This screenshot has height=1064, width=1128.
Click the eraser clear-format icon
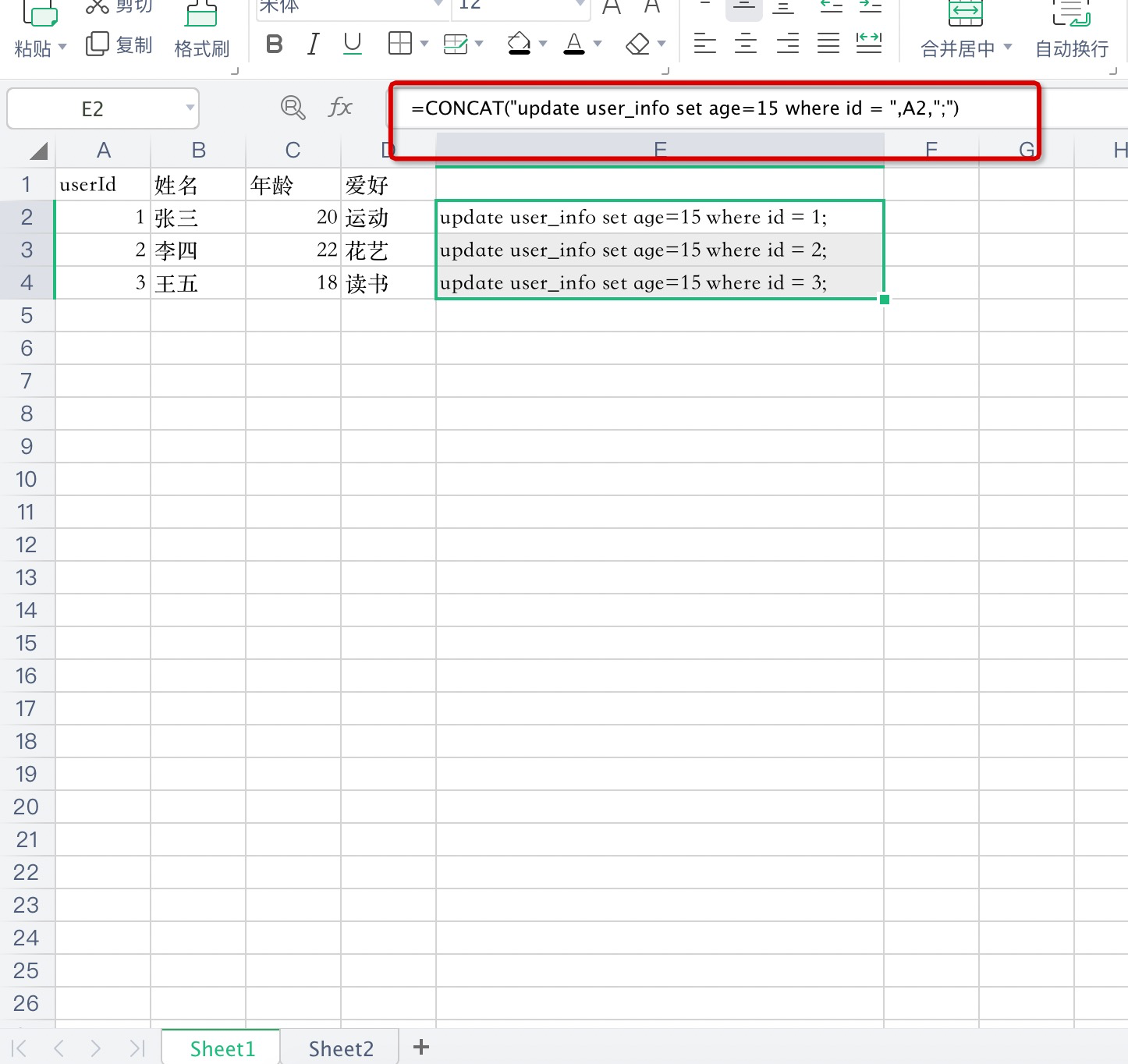[637, 44]
